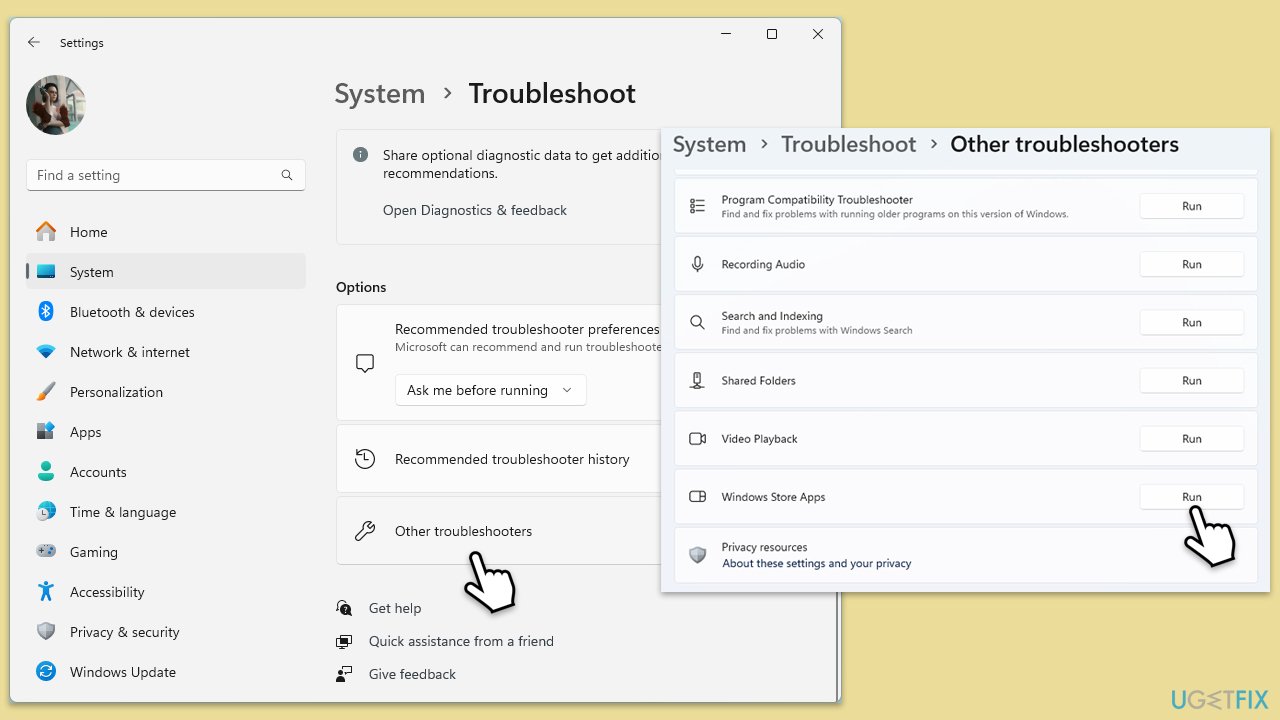This screenshot has width=1280, height=720.
Task: Click the Get help link
Action: tap(394, 608)
